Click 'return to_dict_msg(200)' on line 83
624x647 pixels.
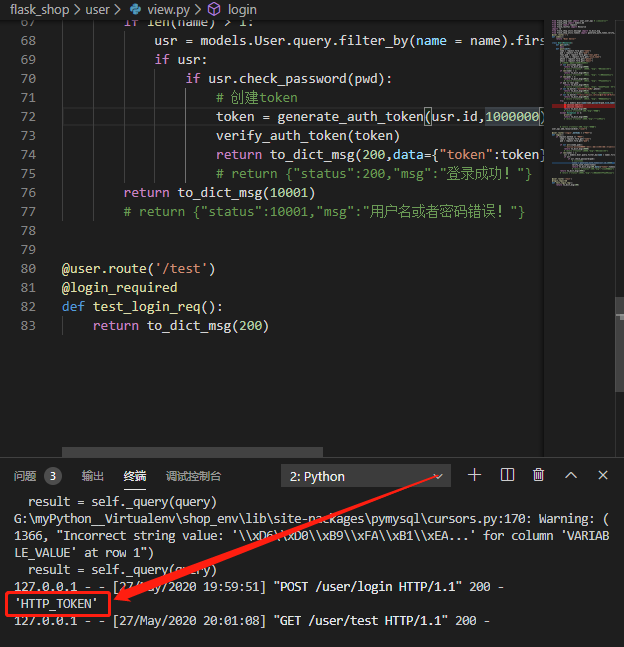point(181,326)
